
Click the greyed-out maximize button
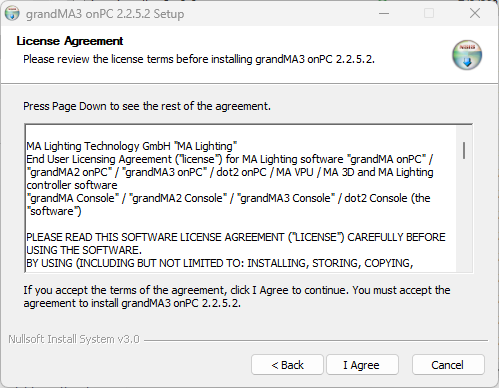pyautogui.click(x=429, y=14)
